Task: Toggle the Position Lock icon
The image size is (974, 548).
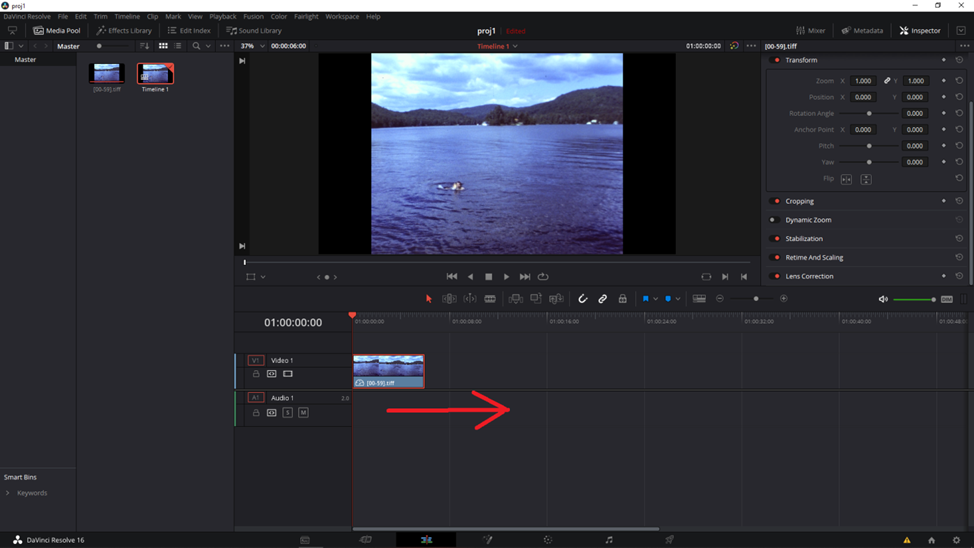Action: coord(622,299)
